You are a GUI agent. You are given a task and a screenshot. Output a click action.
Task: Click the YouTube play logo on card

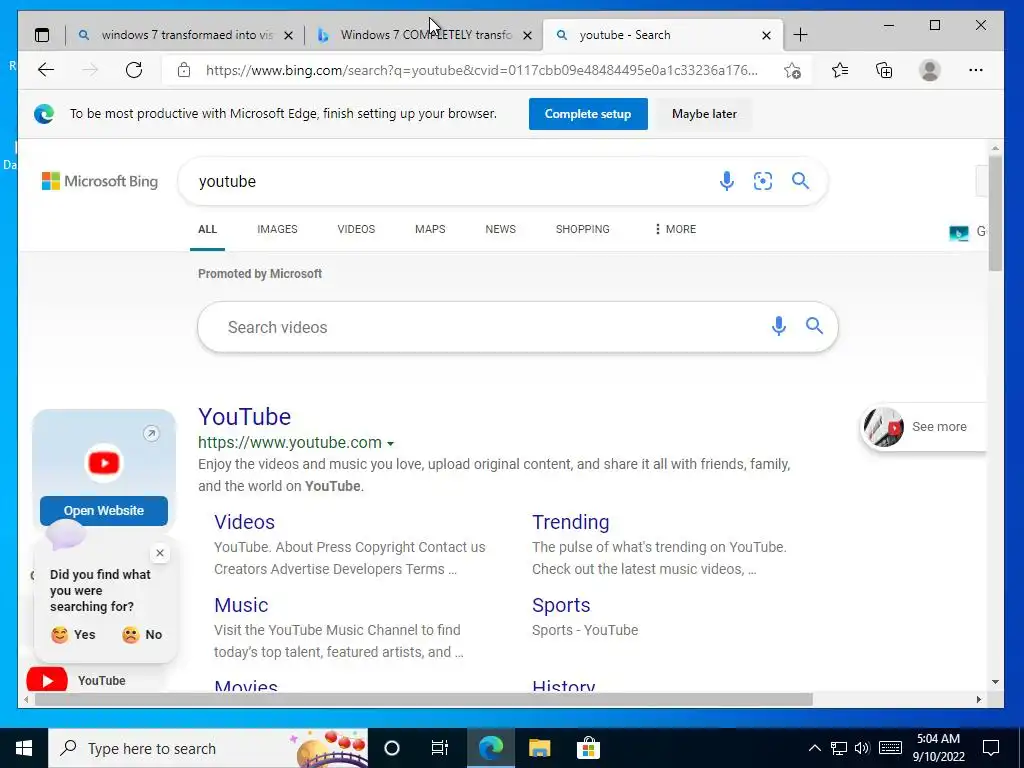click(104, 463)
